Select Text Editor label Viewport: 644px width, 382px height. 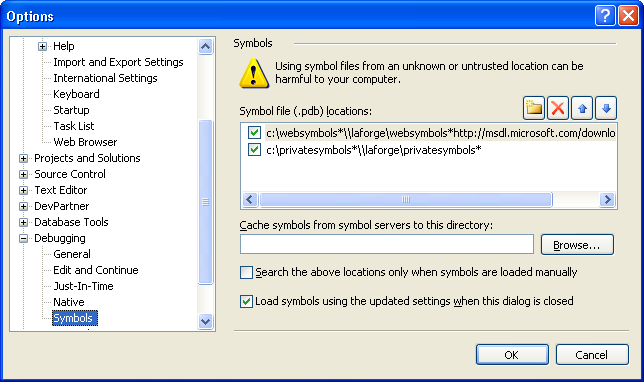tap(61, 190)
